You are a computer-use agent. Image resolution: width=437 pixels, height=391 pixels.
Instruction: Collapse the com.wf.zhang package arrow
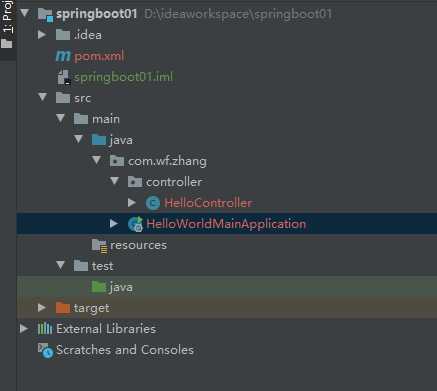(96, 160)
